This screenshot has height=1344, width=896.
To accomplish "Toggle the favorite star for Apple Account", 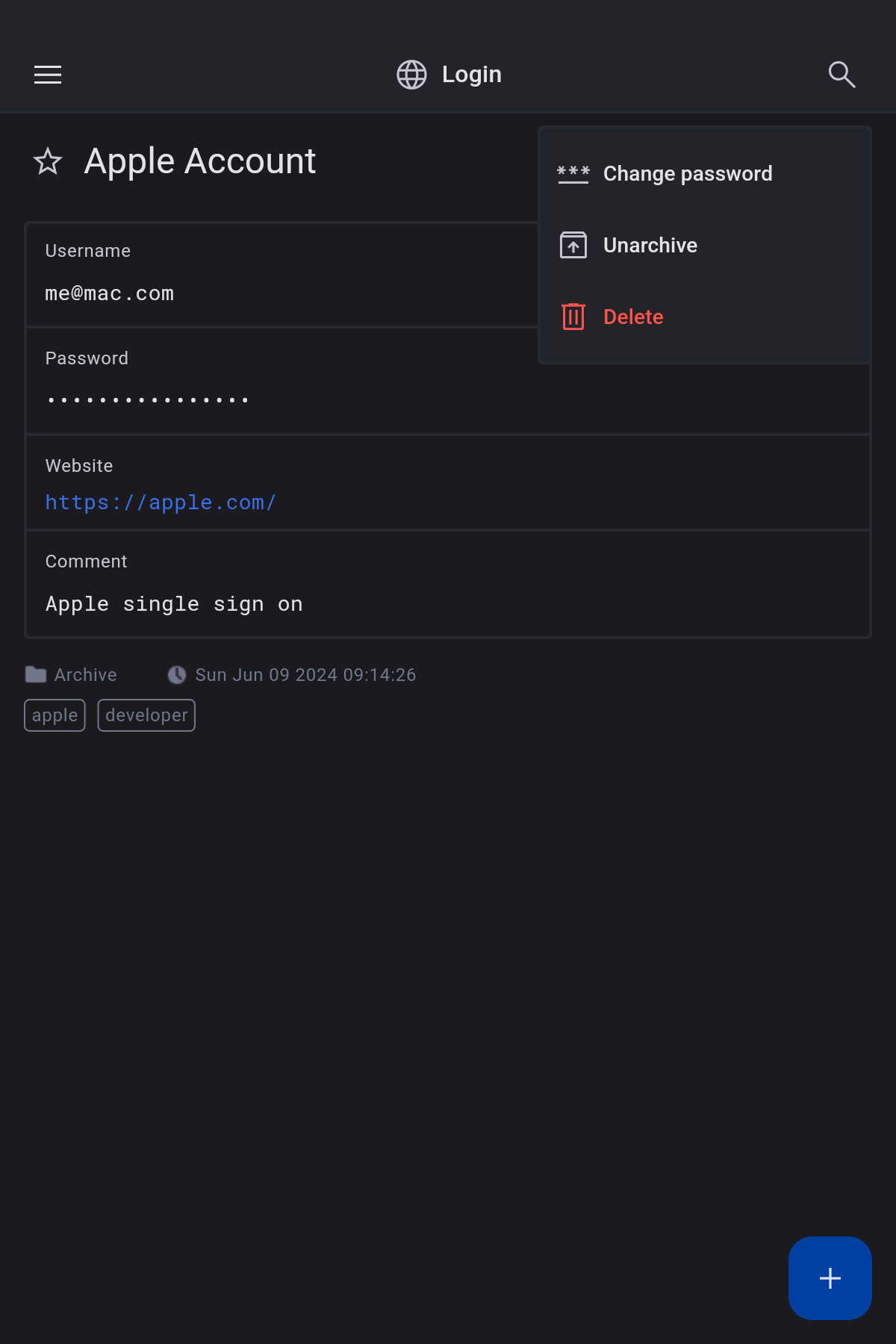I will 48,161.
